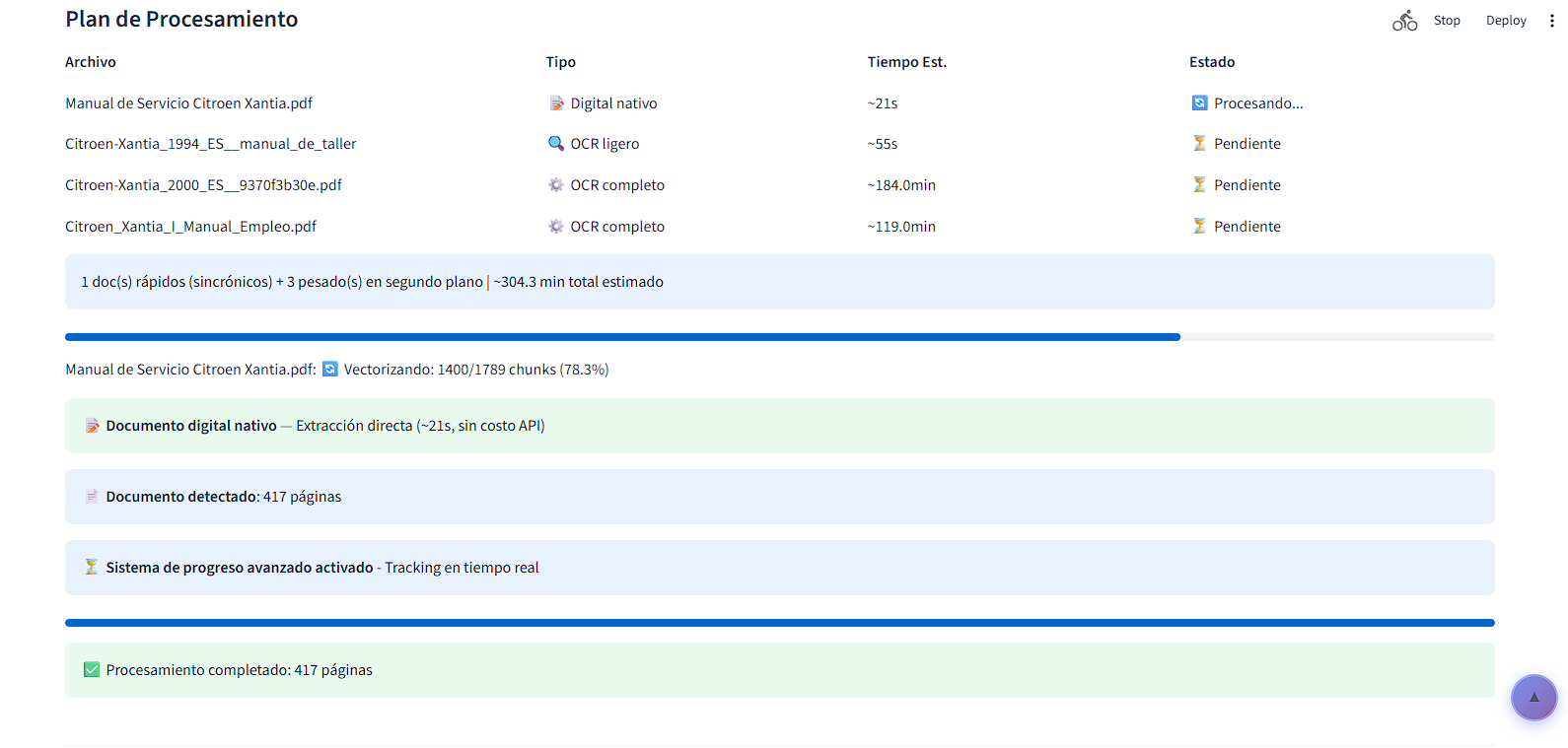Click the green checkmark on Procesamiento completado
This screenshot has height=748, width=1568.
(92, 670)
